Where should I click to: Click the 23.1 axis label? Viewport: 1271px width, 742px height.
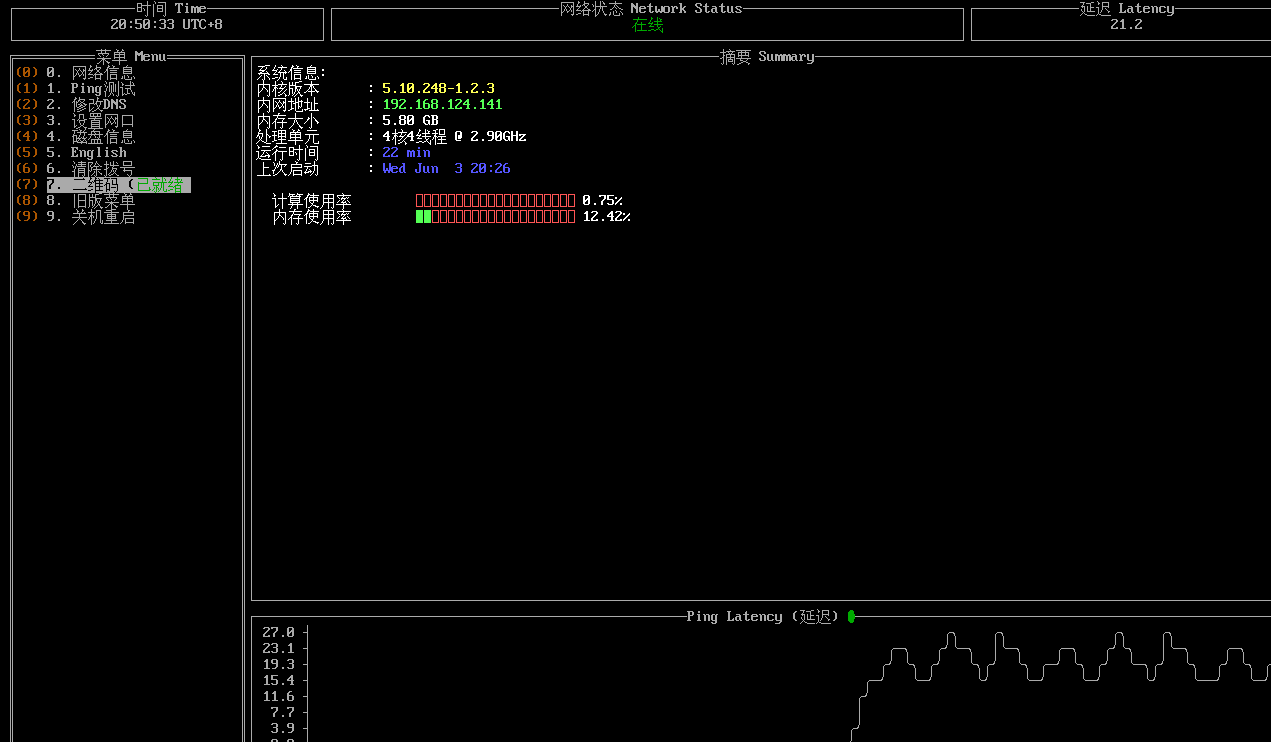point(278,648)
